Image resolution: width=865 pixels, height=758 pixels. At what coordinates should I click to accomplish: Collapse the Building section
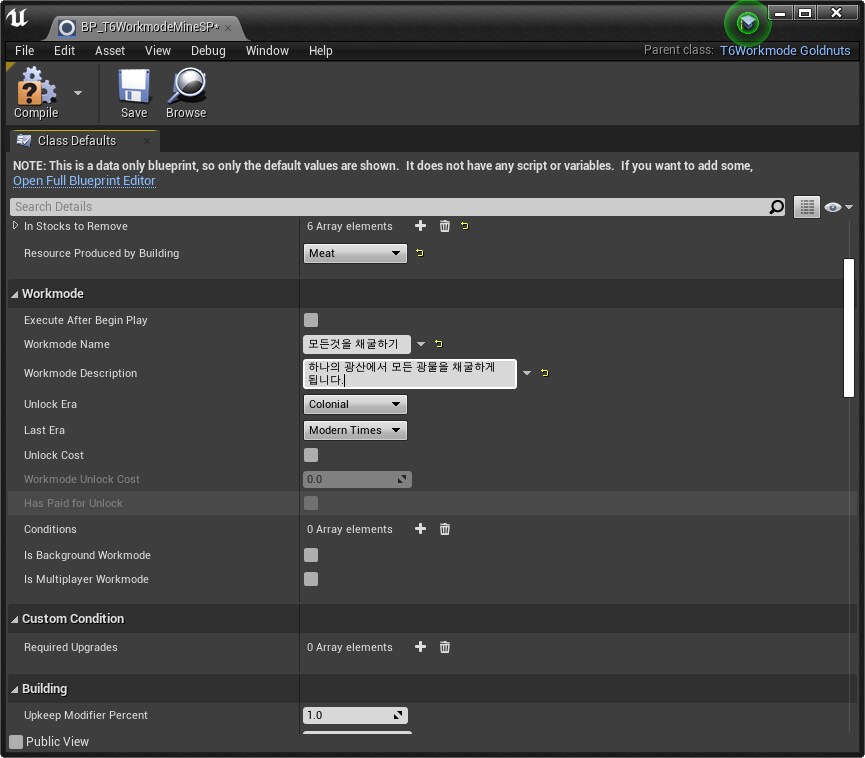pyautogui.click(x=15, y=689)
